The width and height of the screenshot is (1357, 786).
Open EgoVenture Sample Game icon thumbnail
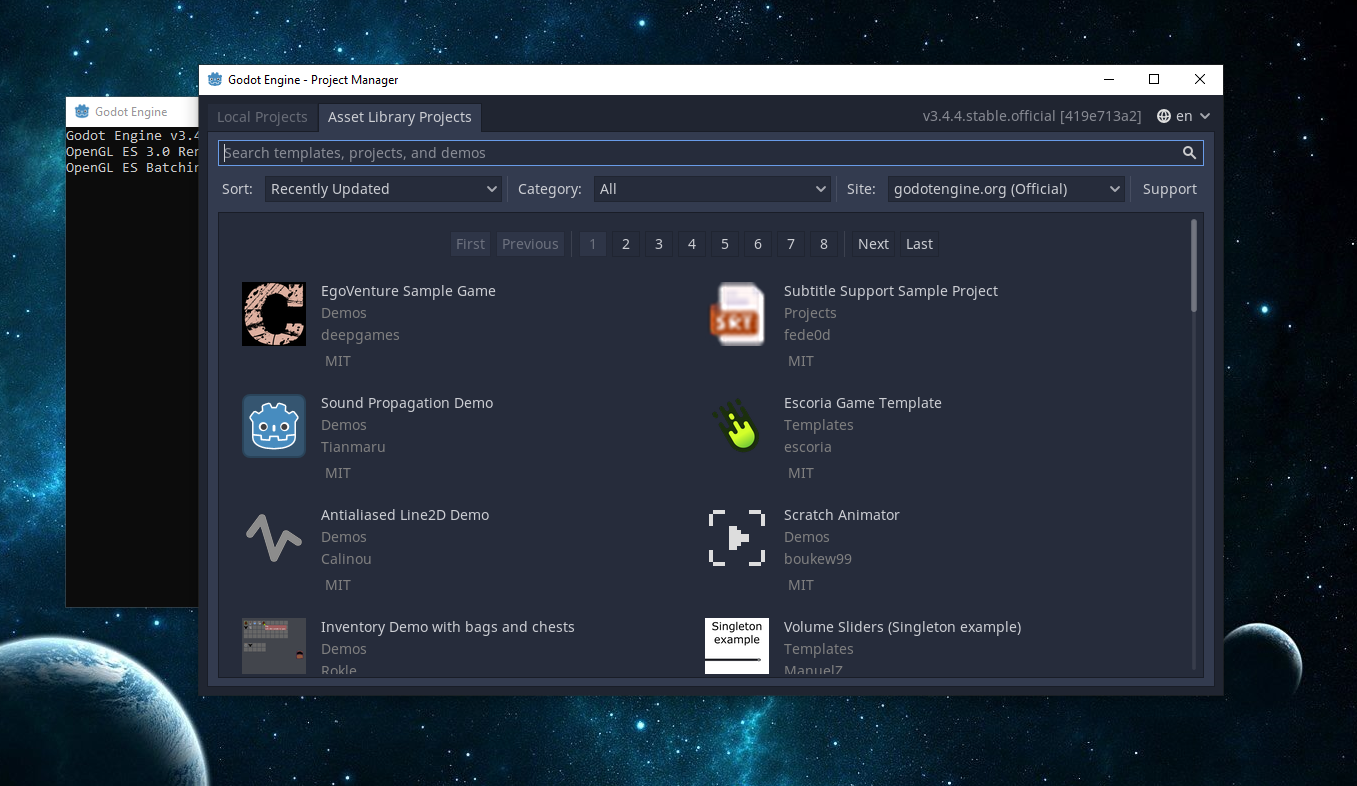pos(274,314)
